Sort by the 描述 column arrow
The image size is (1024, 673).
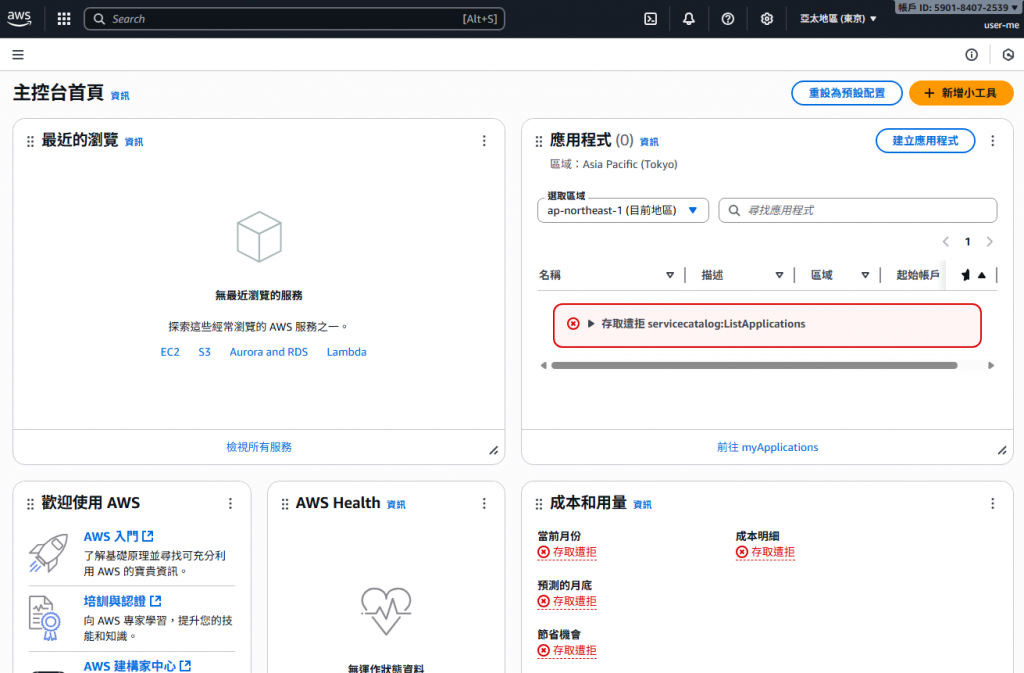[x=779, y=275]
